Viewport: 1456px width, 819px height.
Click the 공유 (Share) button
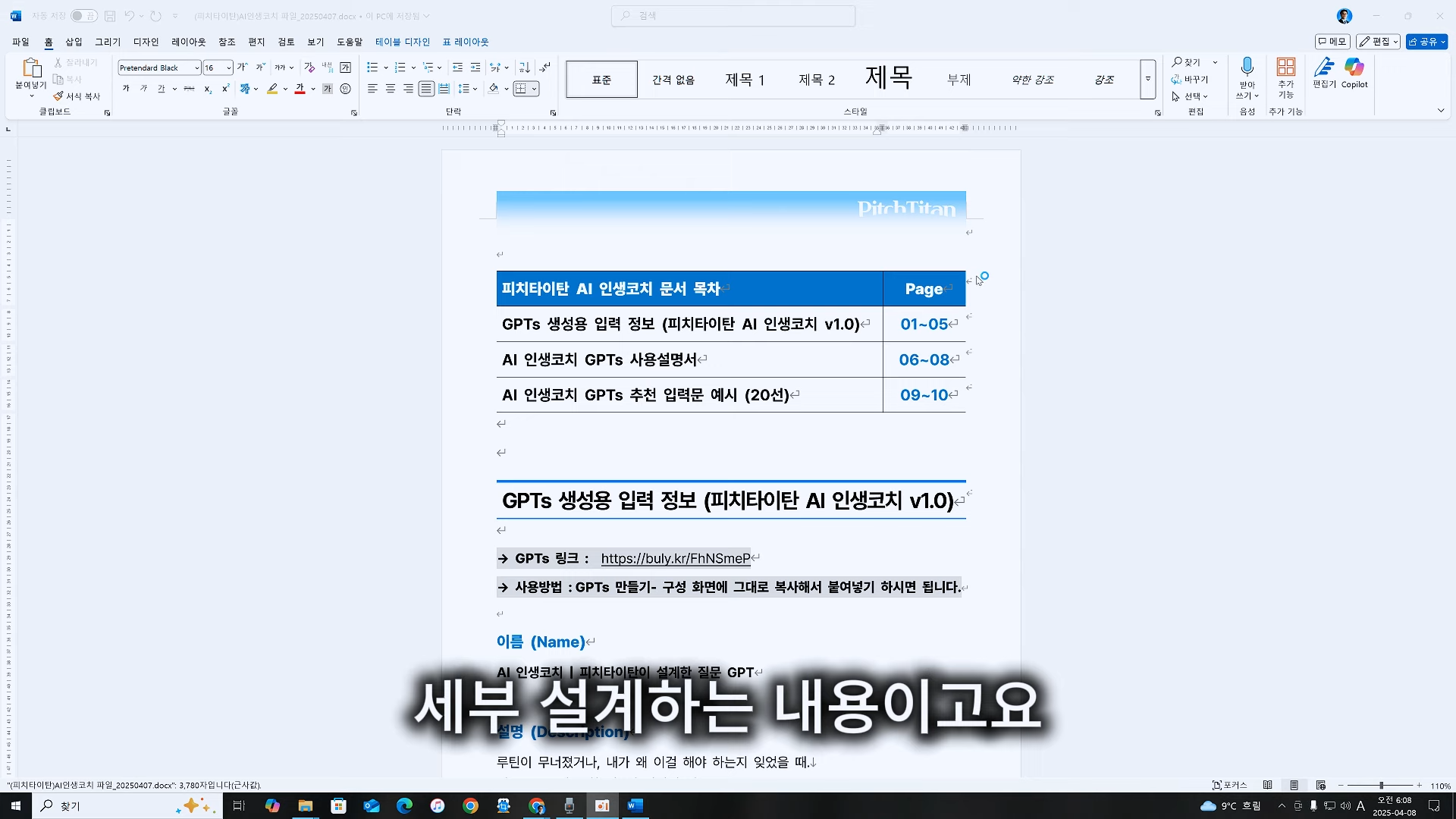point(1426,42)
